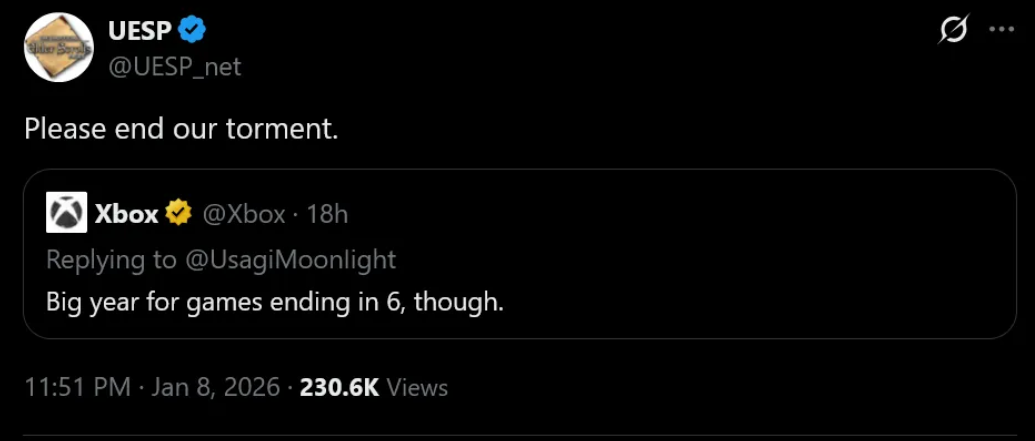Open quoted post text about games ending in 6
This screenshot has height=441, width=1035.
[x=275, y=301]
